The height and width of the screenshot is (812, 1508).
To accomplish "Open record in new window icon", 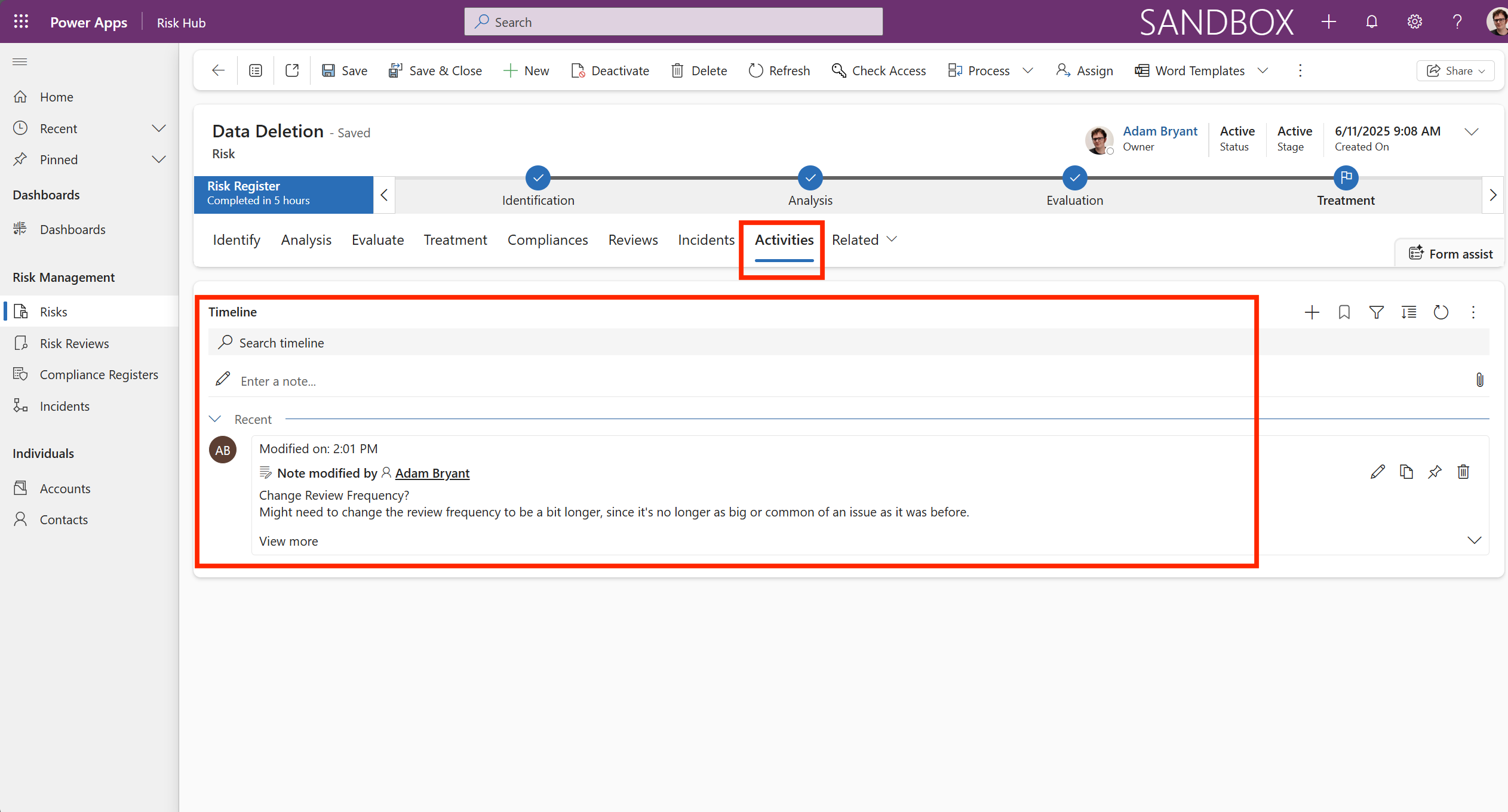I will point(292,70).
